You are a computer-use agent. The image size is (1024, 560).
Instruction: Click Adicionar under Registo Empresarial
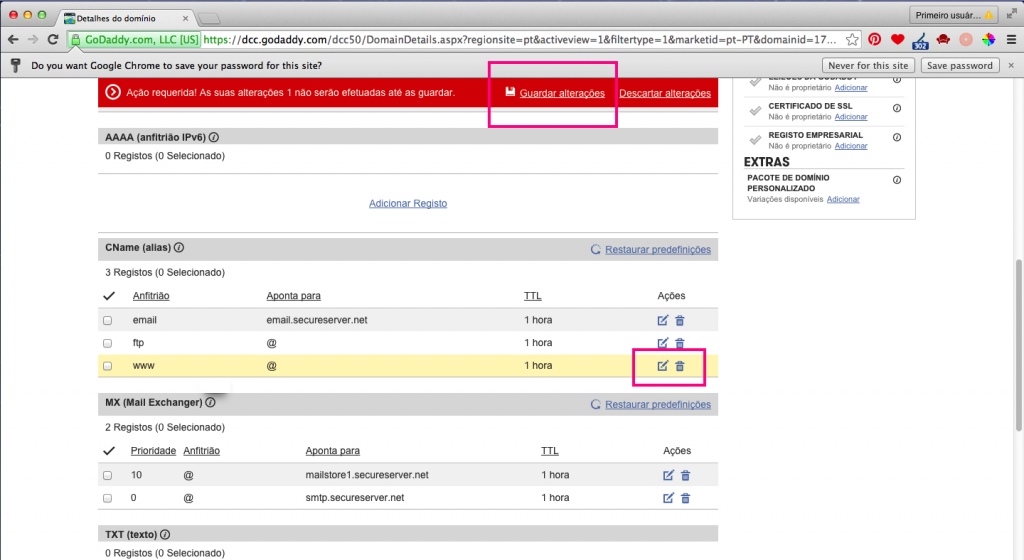click(851, 146)
